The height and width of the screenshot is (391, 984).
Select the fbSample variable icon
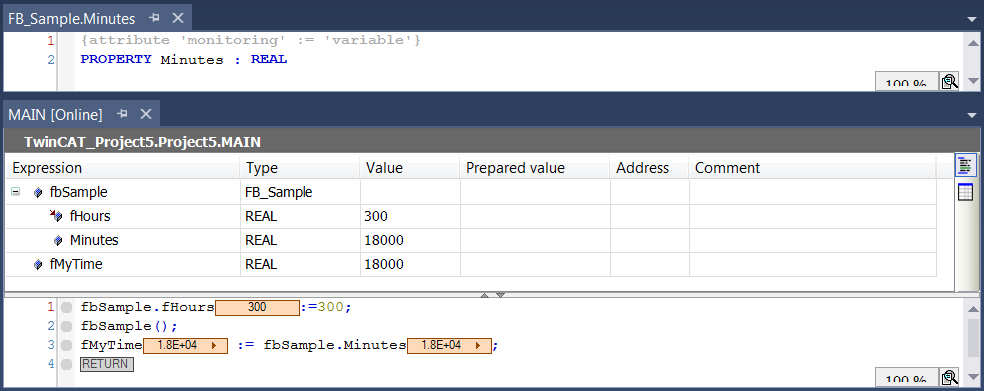(38, 193)
